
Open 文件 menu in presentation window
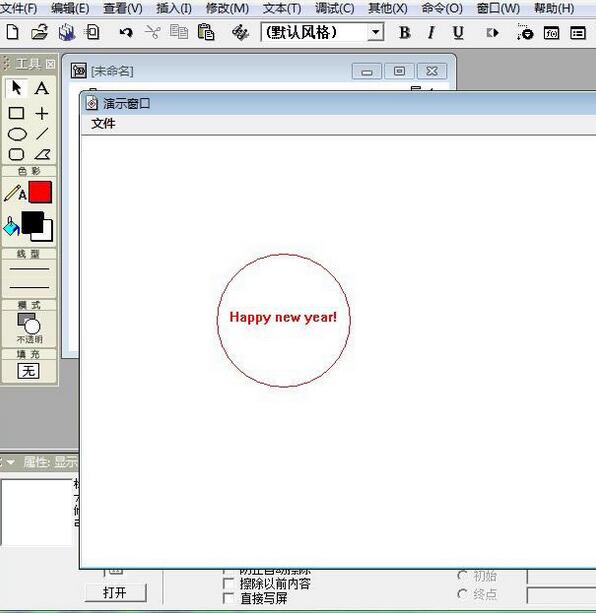pyautogui.click(x=103, y=124)
